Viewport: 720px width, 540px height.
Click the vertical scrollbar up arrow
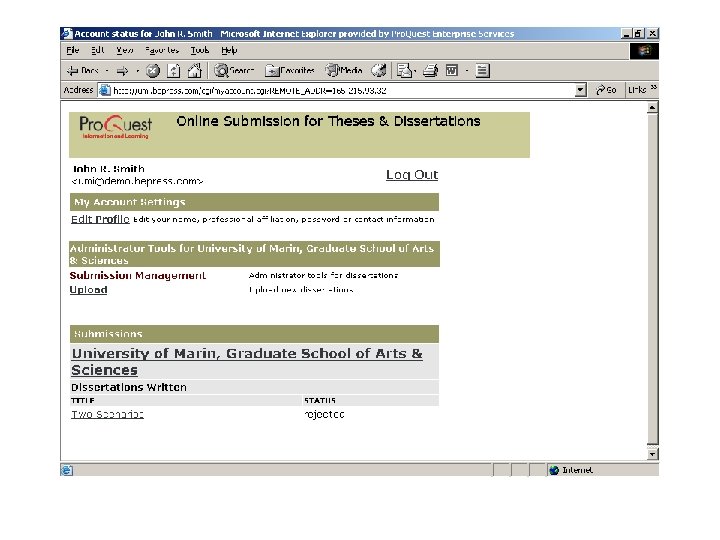pyautogui.click(x=652, y=108)
